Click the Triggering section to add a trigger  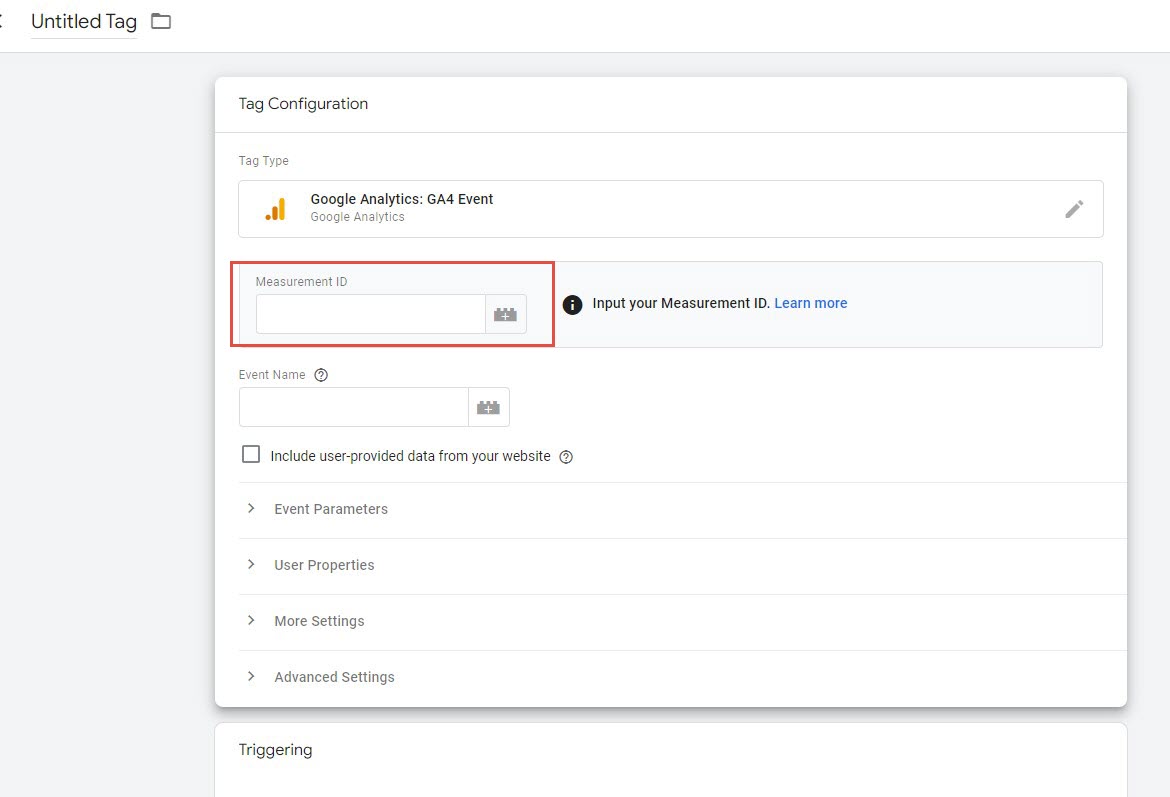[x=275, y=749]
